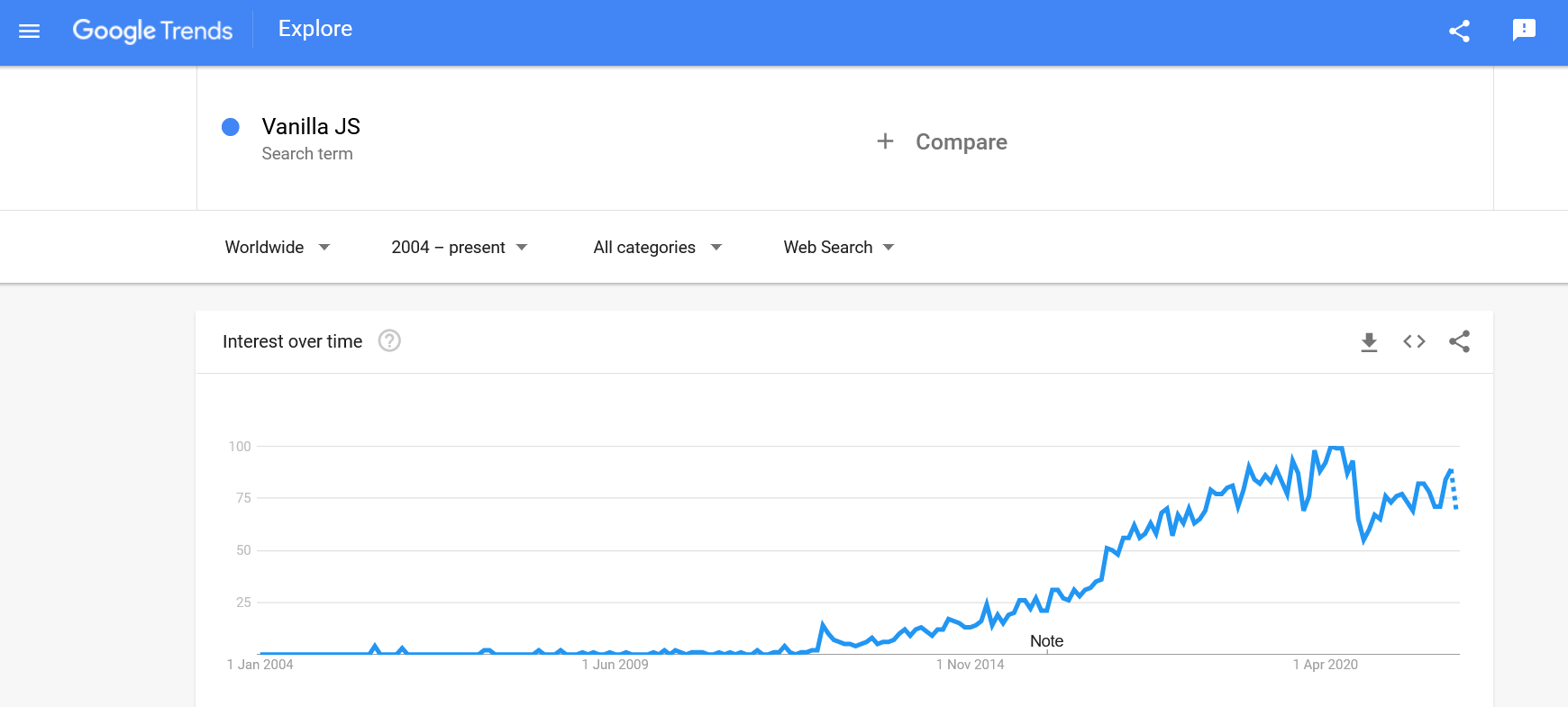Expand the 2004 – present time range
Screen dimensions: 1568x707
[460, 248]
